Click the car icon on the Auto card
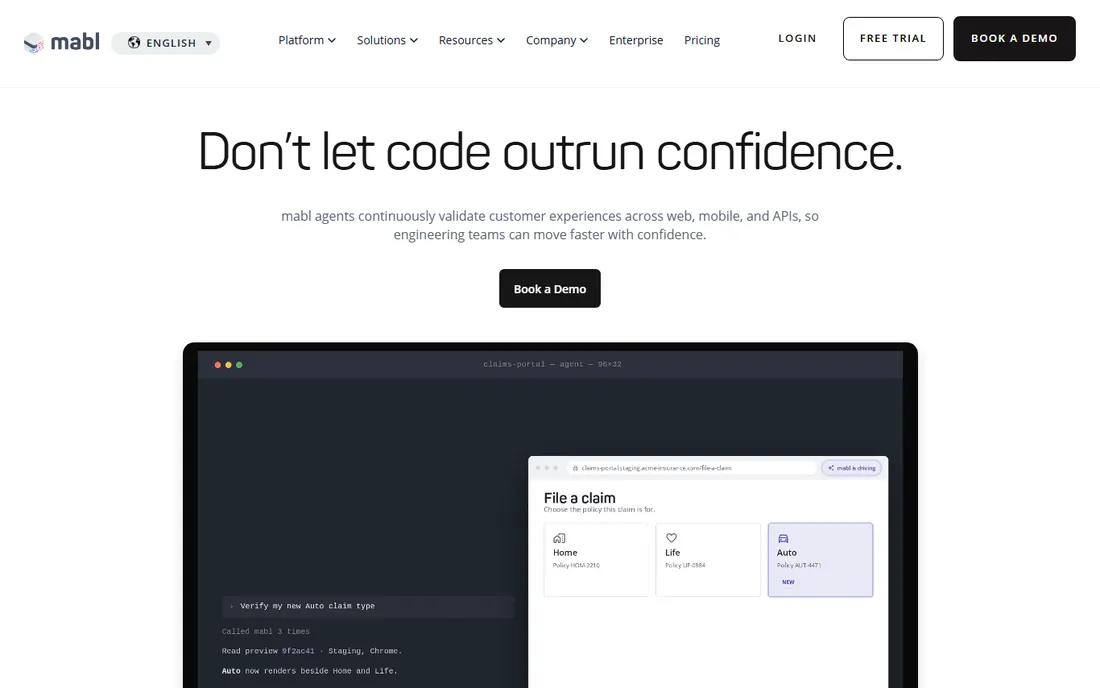This screenshot has width=1100, height=688. pos(784,538)
